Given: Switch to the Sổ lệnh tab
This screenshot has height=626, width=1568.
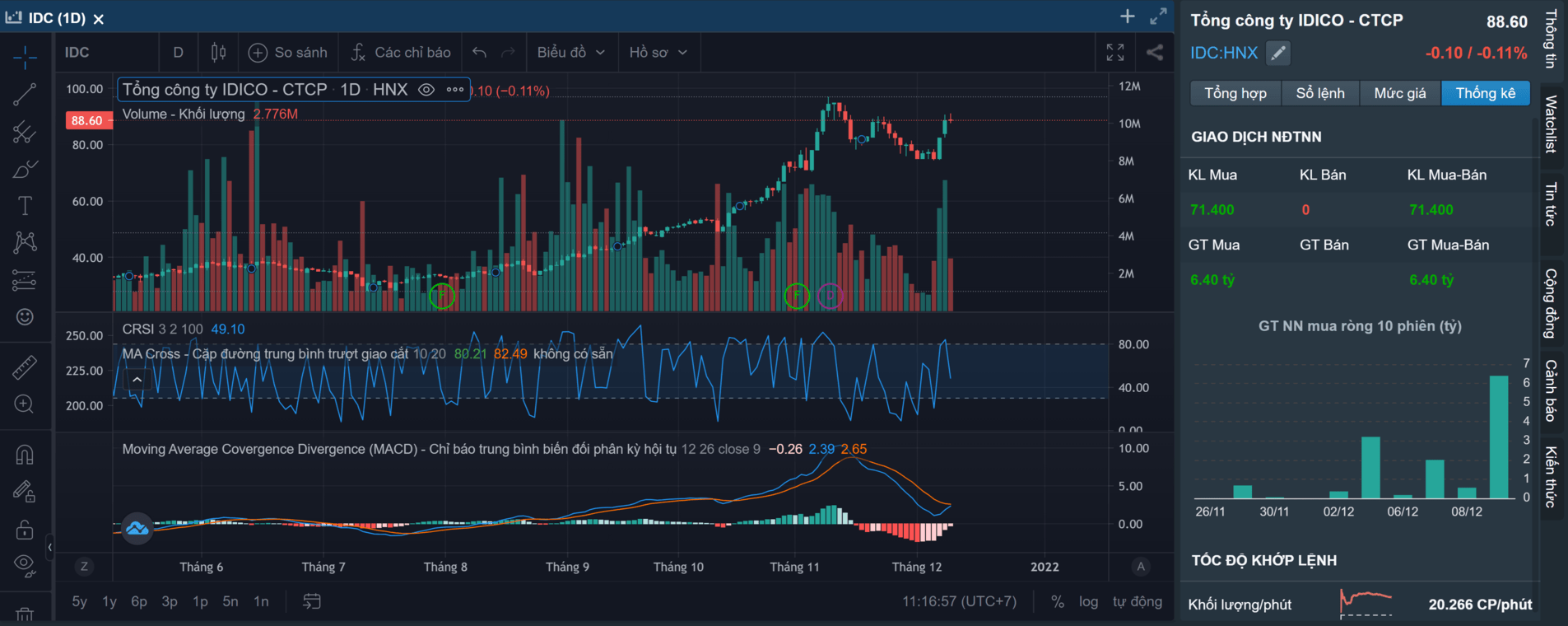Looking at the screenshot, I should tap(1319, 93).
